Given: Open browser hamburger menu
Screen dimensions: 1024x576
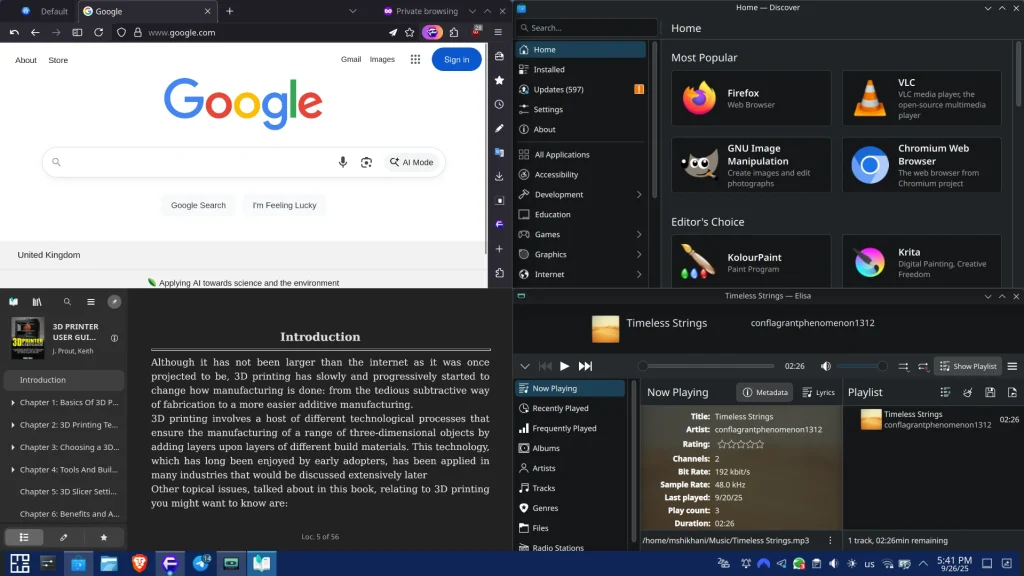Looking at the screenshot, I should 498,32.
